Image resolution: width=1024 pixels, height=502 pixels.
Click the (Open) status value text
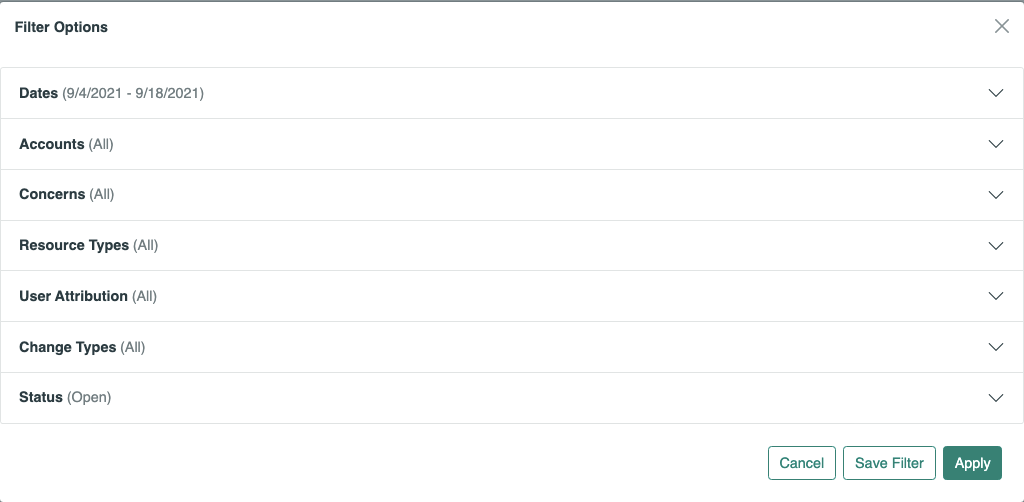89,398
